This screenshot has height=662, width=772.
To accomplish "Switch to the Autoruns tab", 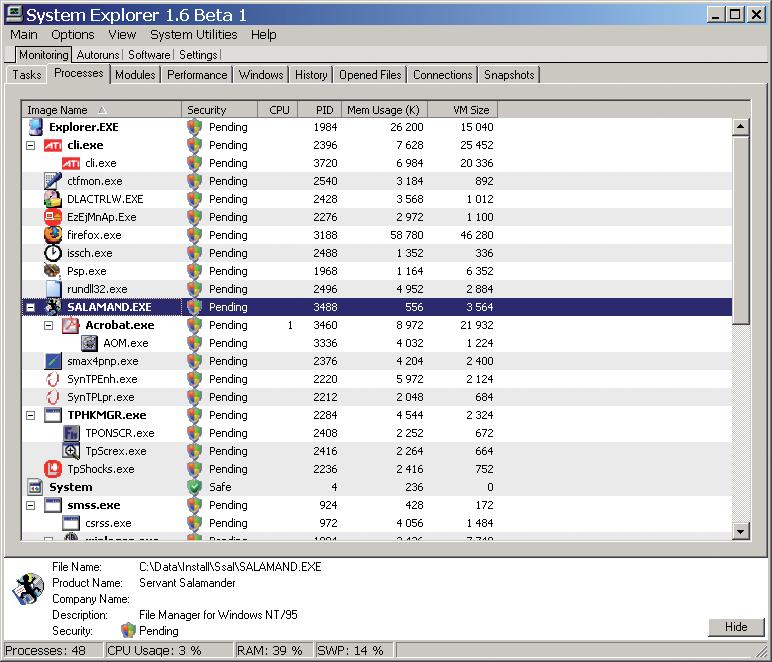I will [98, 55].
